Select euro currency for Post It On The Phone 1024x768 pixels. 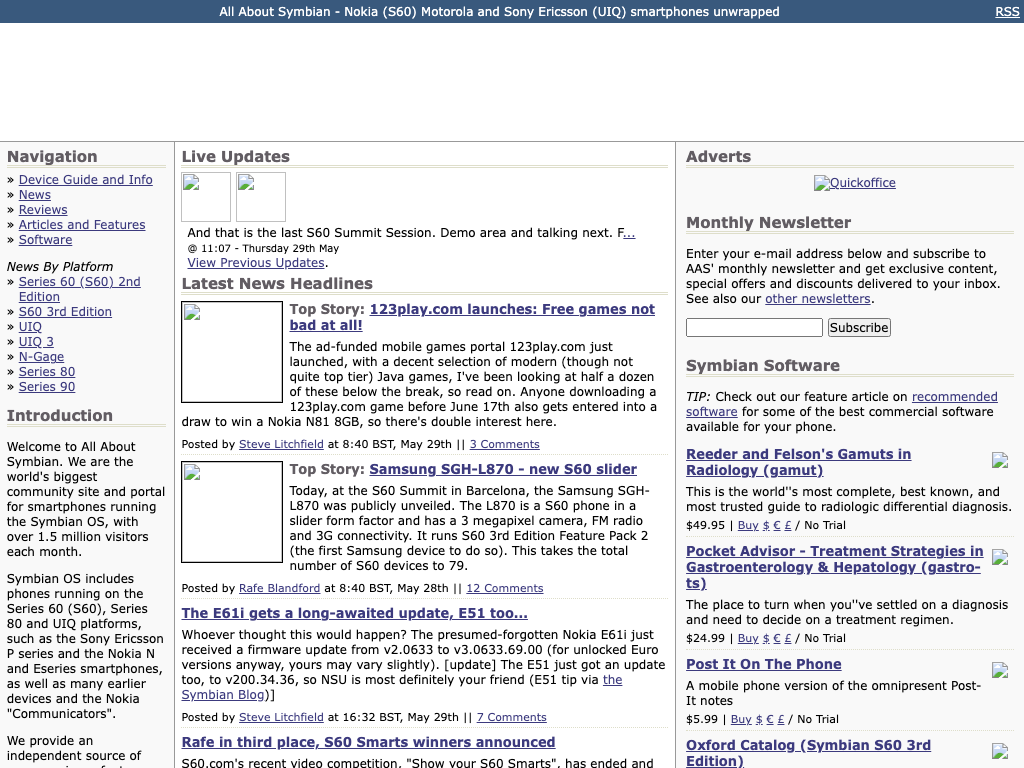pos(770,719)
